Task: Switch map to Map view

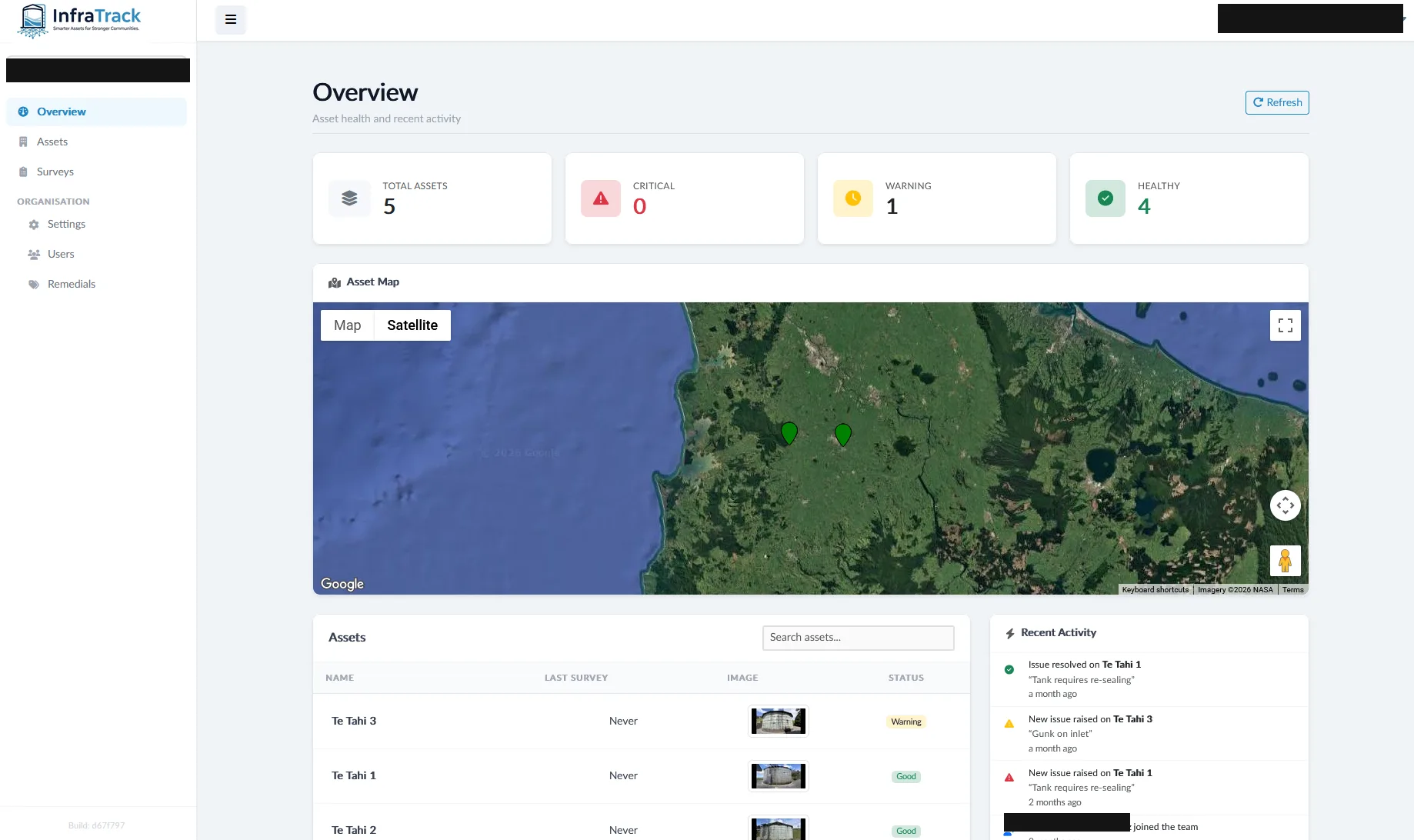Action: [347, 325]
